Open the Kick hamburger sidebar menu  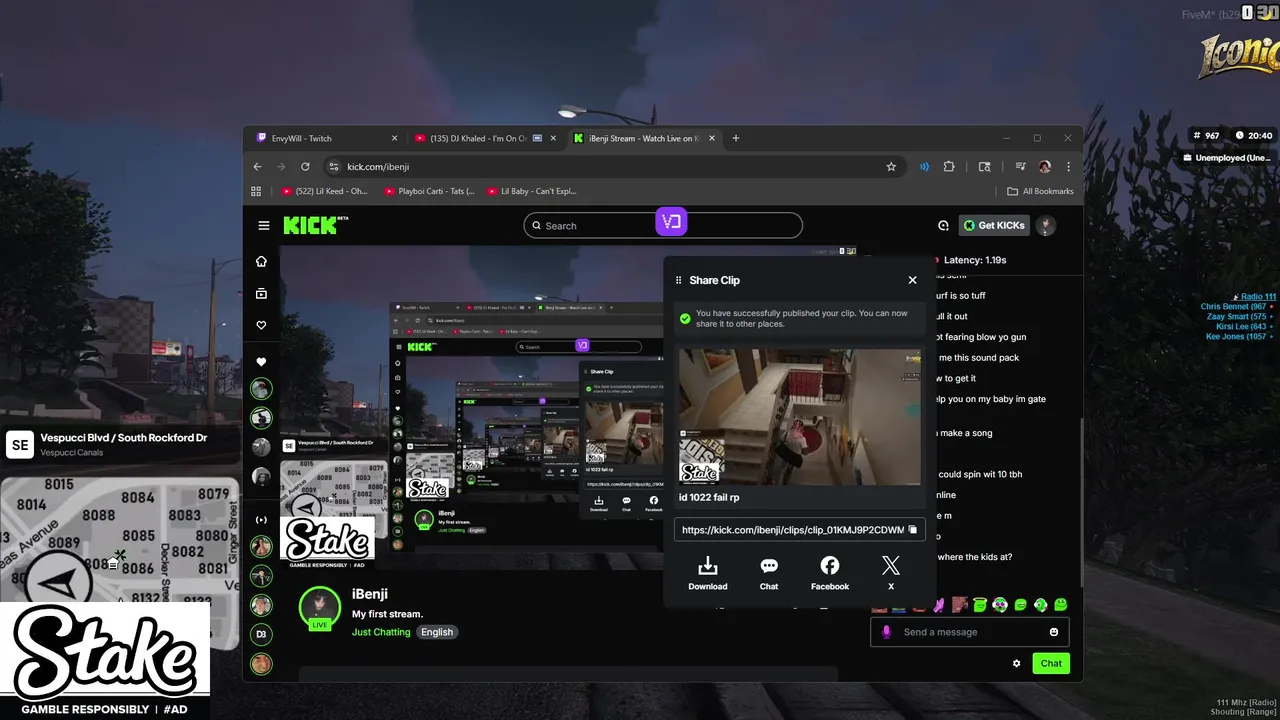[x=264, y=226]
